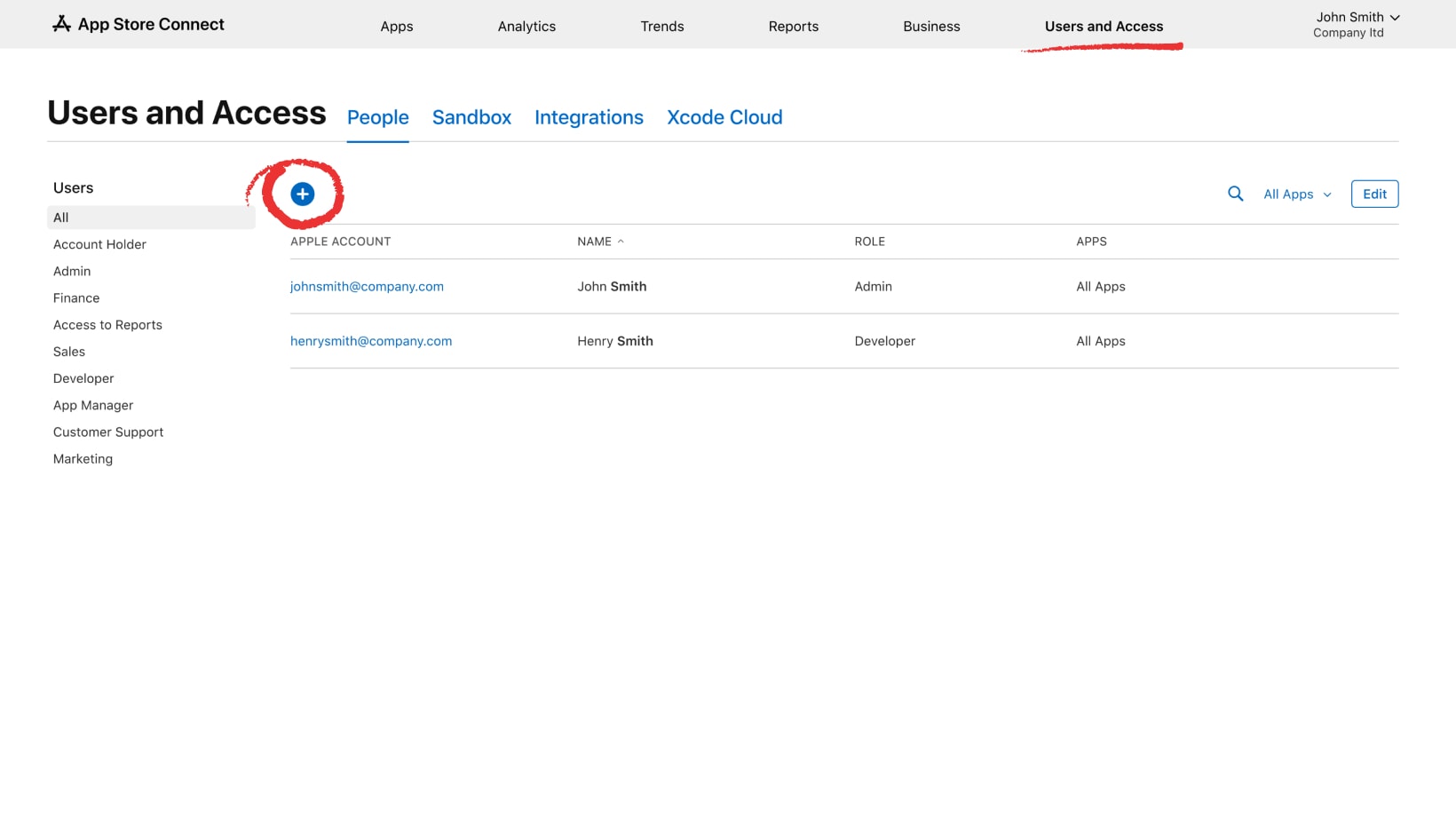
Task: Filter users by App Manager role
Action: click(93, 405)
